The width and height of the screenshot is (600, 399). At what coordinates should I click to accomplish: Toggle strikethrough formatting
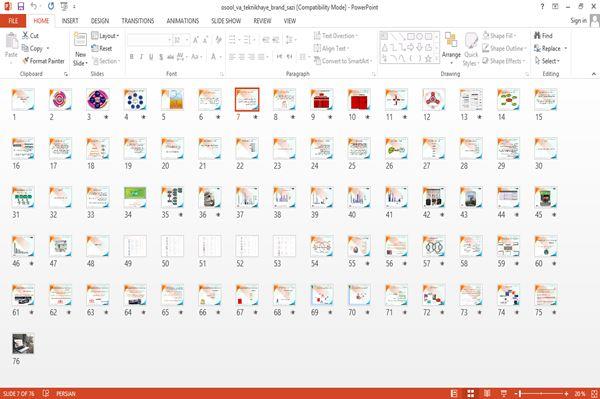tap(170, 57)
